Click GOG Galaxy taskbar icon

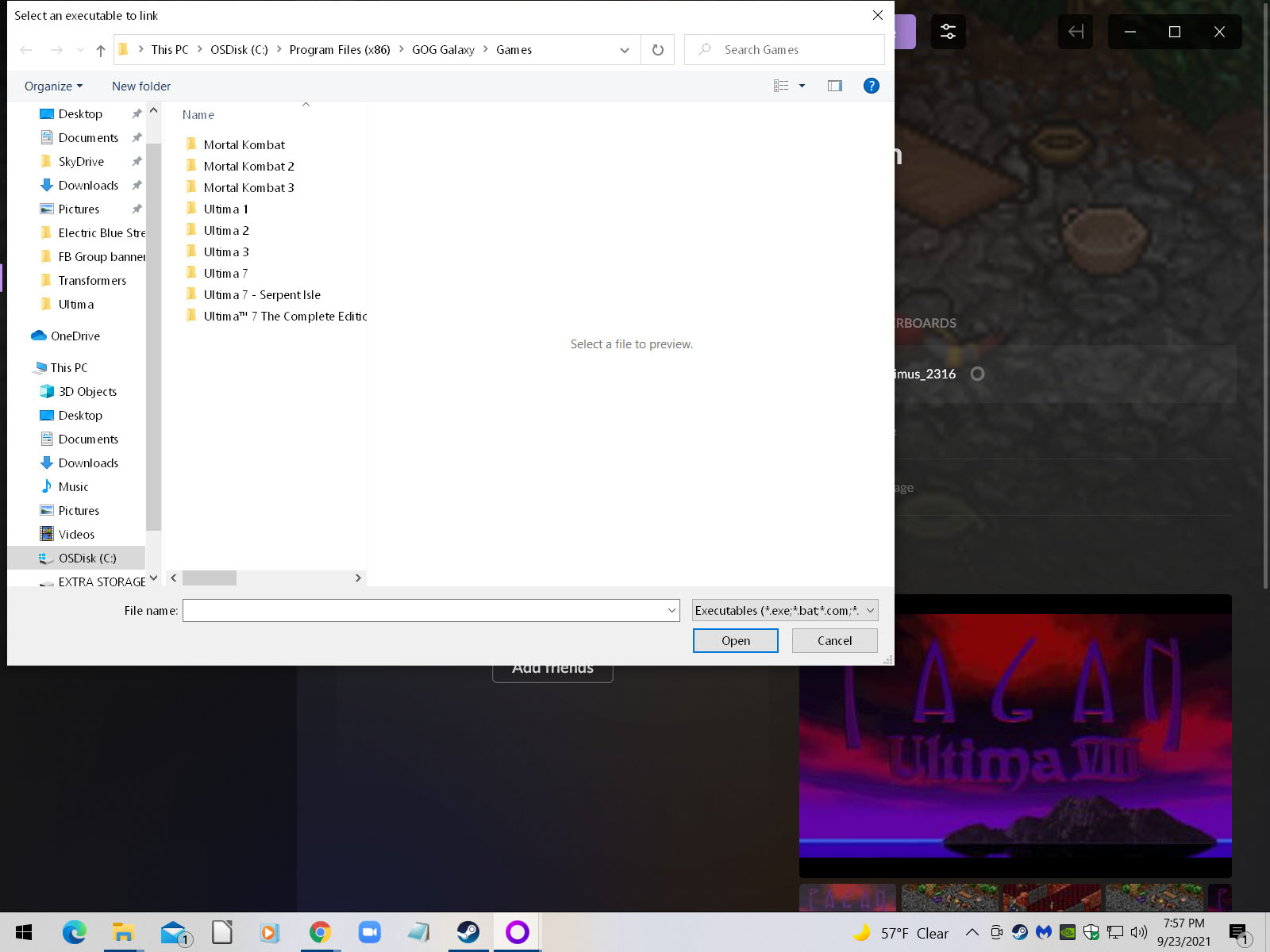tap(517, 932)
